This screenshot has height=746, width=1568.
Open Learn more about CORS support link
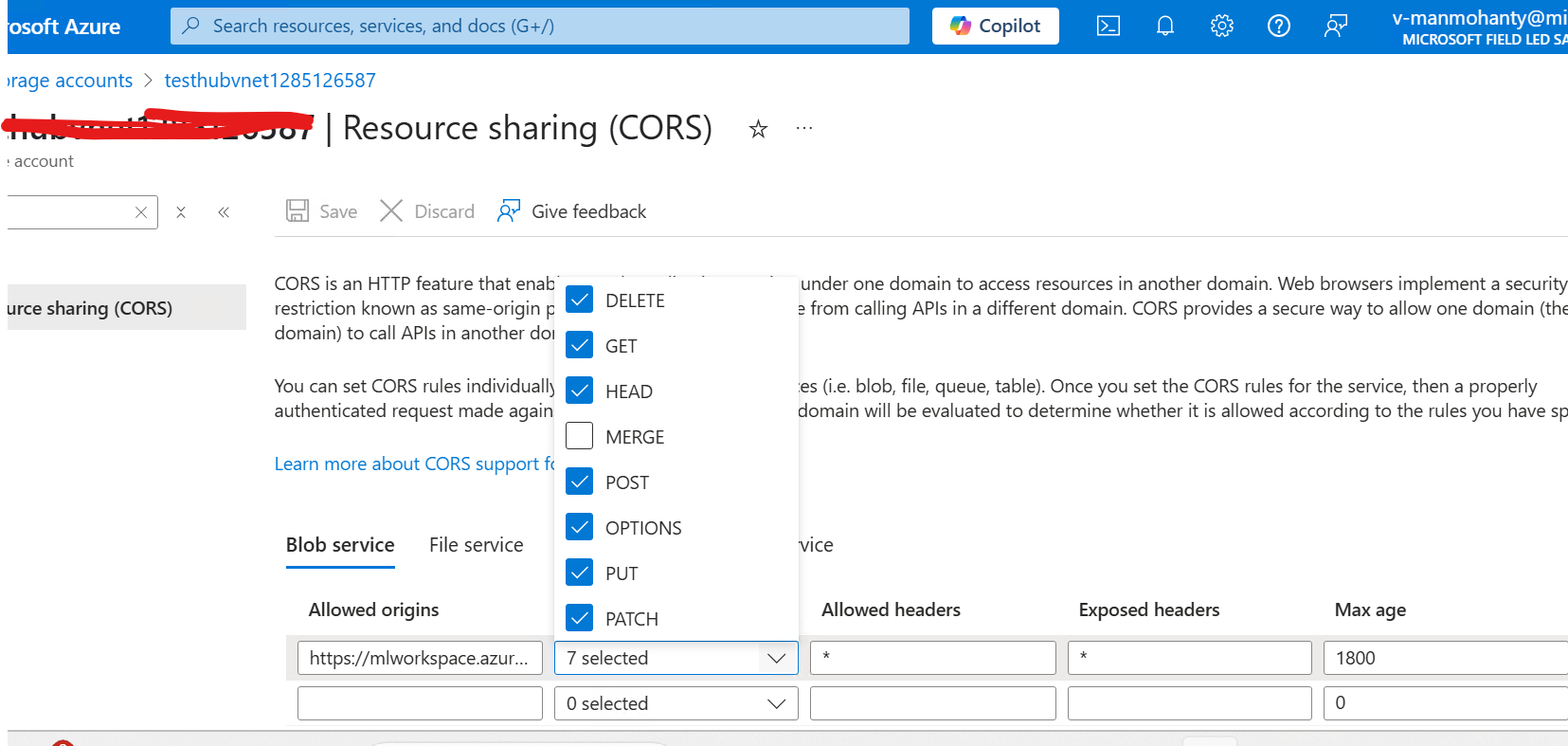pos(415,464)
